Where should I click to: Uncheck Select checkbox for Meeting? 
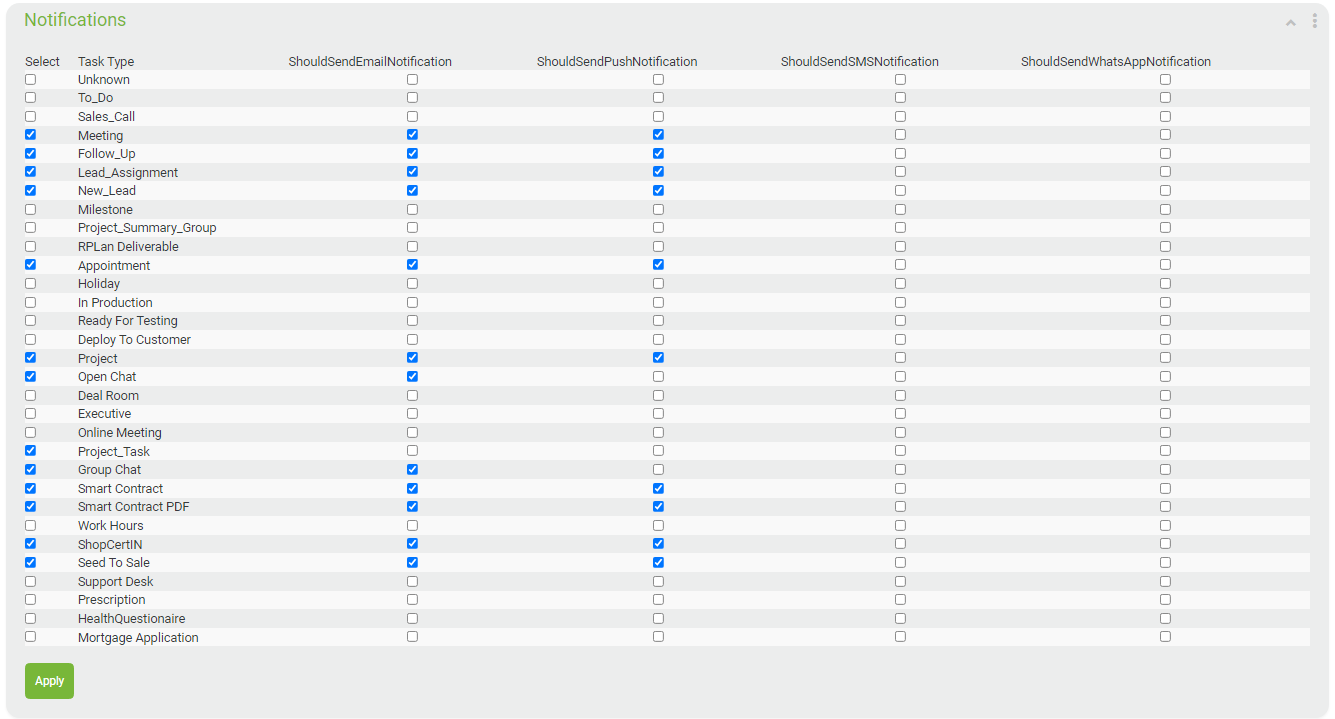(30, 135)
